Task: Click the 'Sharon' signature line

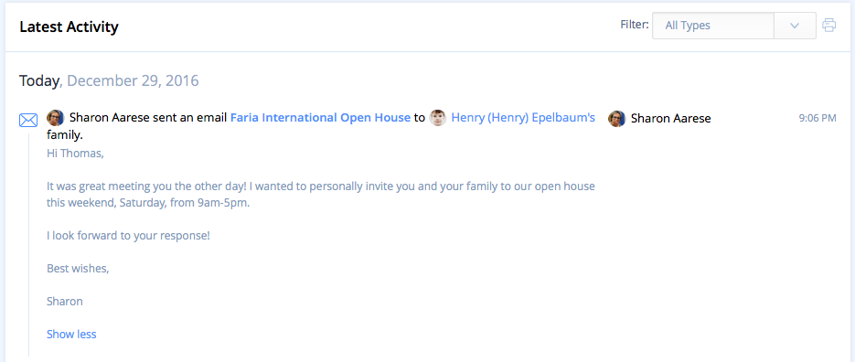Action: tap(65, 301)
